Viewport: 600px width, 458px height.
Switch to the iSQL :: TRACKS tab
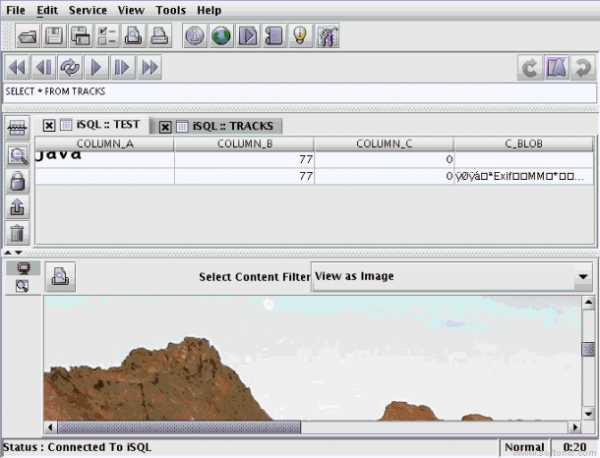click(x=232, y=126)
